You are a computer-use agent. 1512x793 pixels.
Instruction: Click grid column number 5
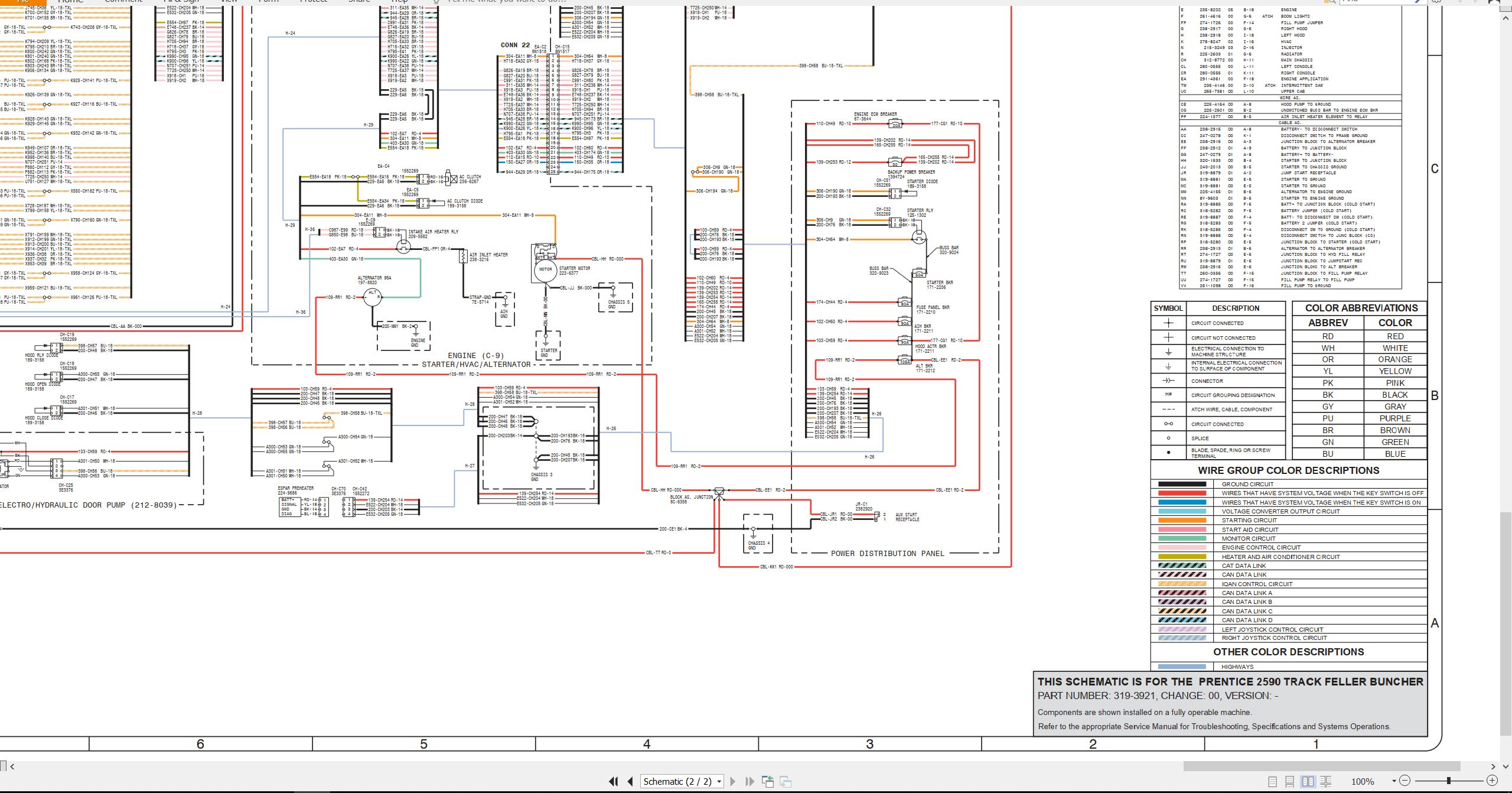(423, 744)
